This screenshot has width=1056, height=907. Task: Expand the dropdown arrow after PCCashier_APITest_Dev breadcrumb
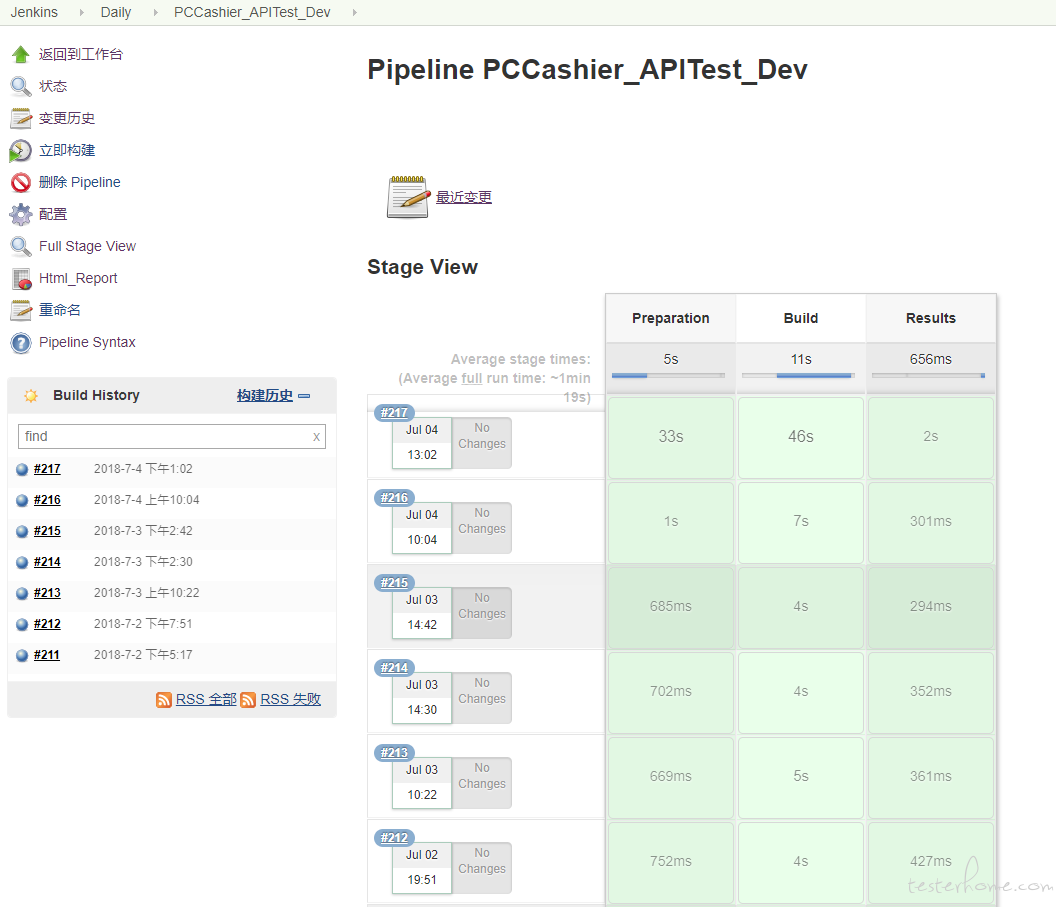tap(354, 12)
